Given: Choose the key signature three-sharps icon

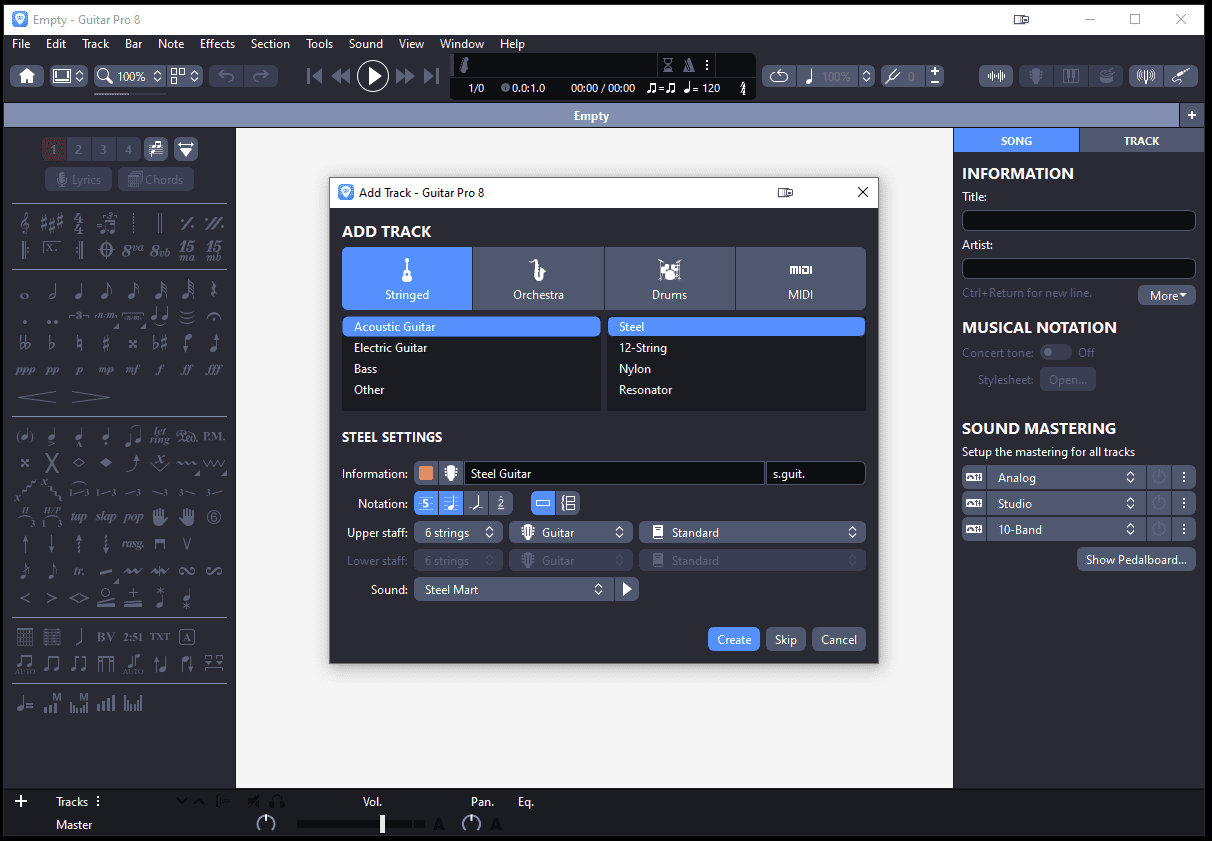Looking at the screenshot, I should [x=52, y=222].
